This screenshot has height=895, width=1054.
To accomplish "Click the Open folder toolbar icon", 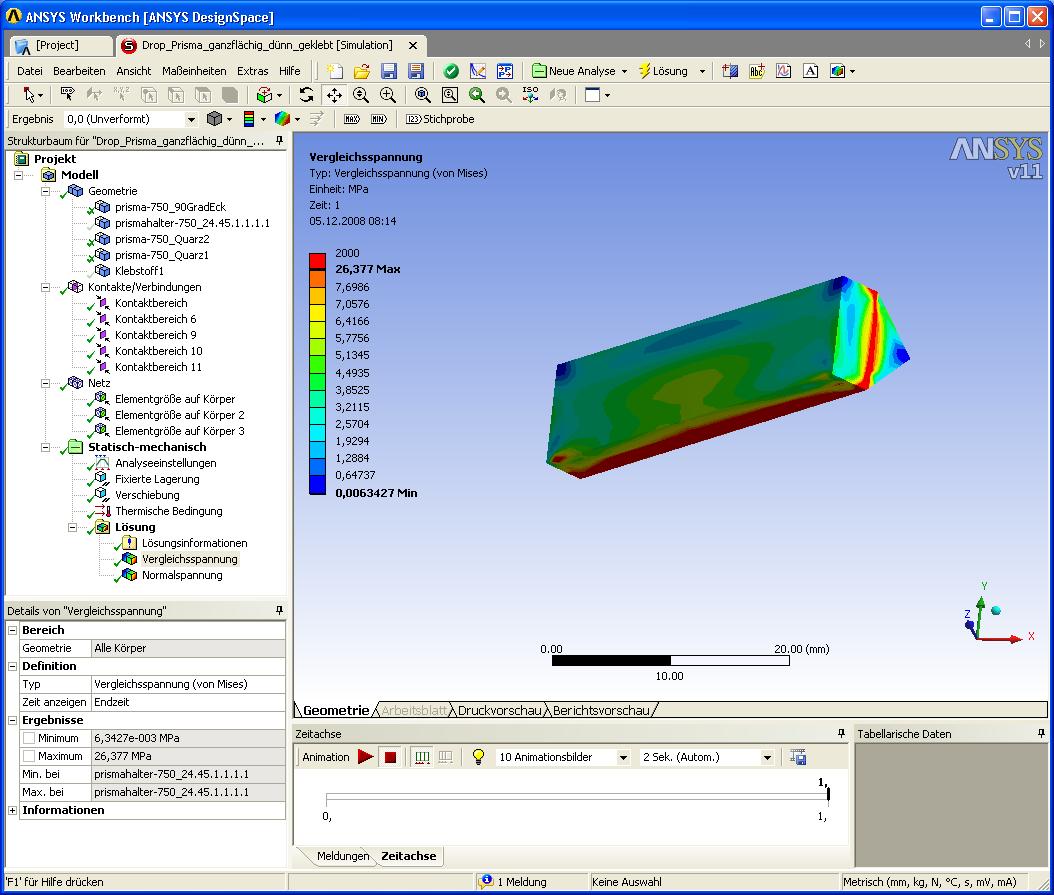I will click(362, 71).
